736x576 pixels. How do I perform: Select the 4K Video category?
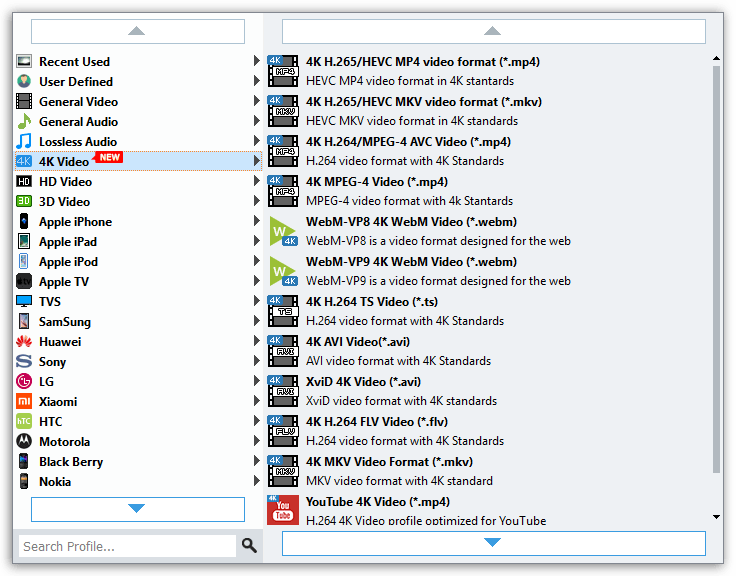(138, 161)
